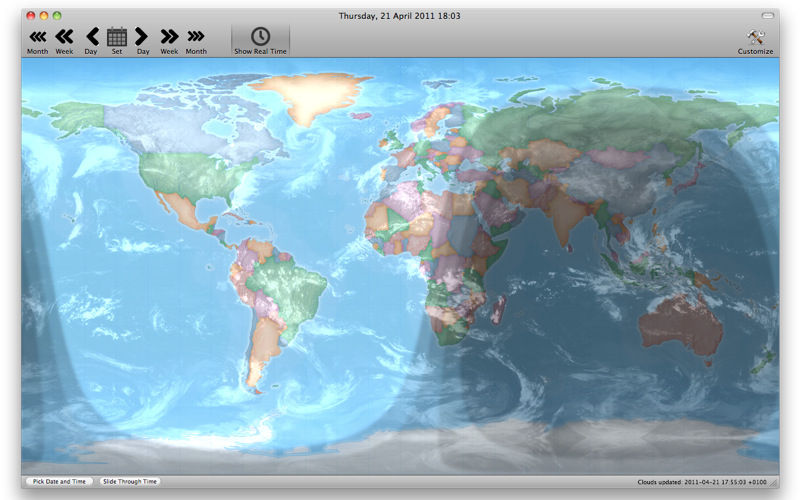800x500 pixels.
Task: Click the window title date text
Action: click(400, 17)
